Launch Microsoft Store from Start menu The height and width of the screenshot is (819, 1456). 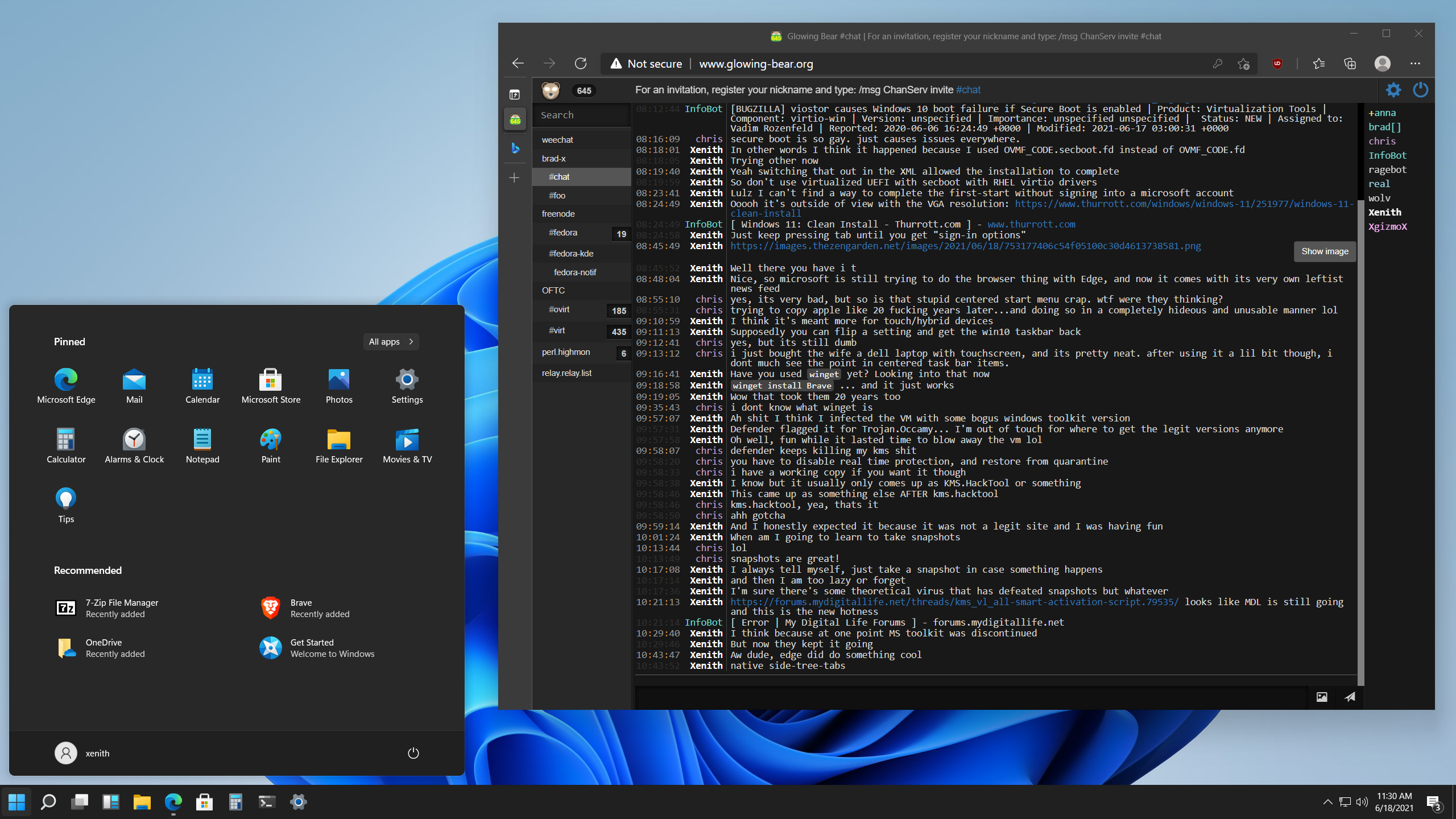[271, 386]
